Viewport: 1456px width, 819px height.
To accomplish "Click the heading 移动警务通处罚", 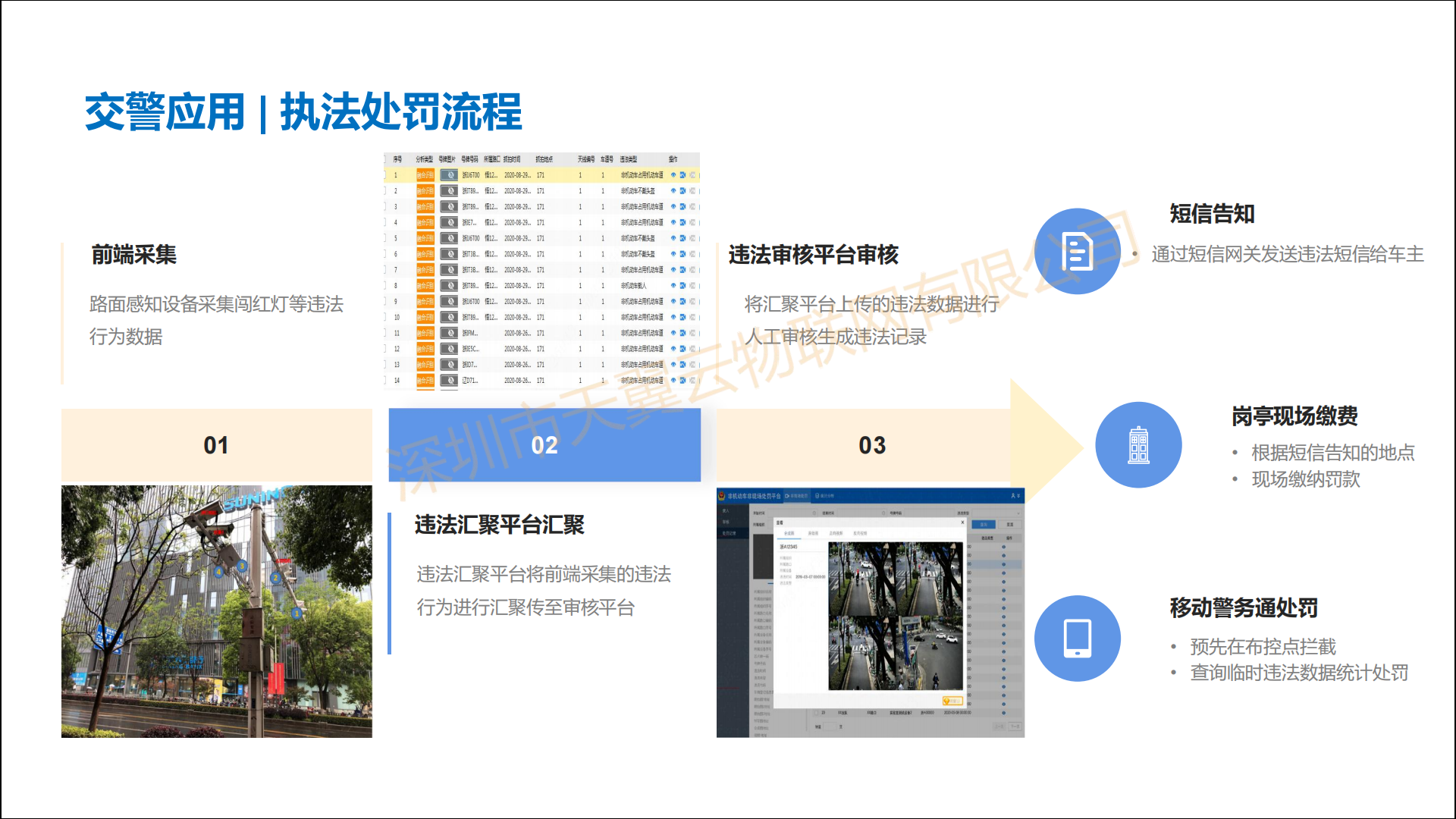I will (x=1244, y=608).
